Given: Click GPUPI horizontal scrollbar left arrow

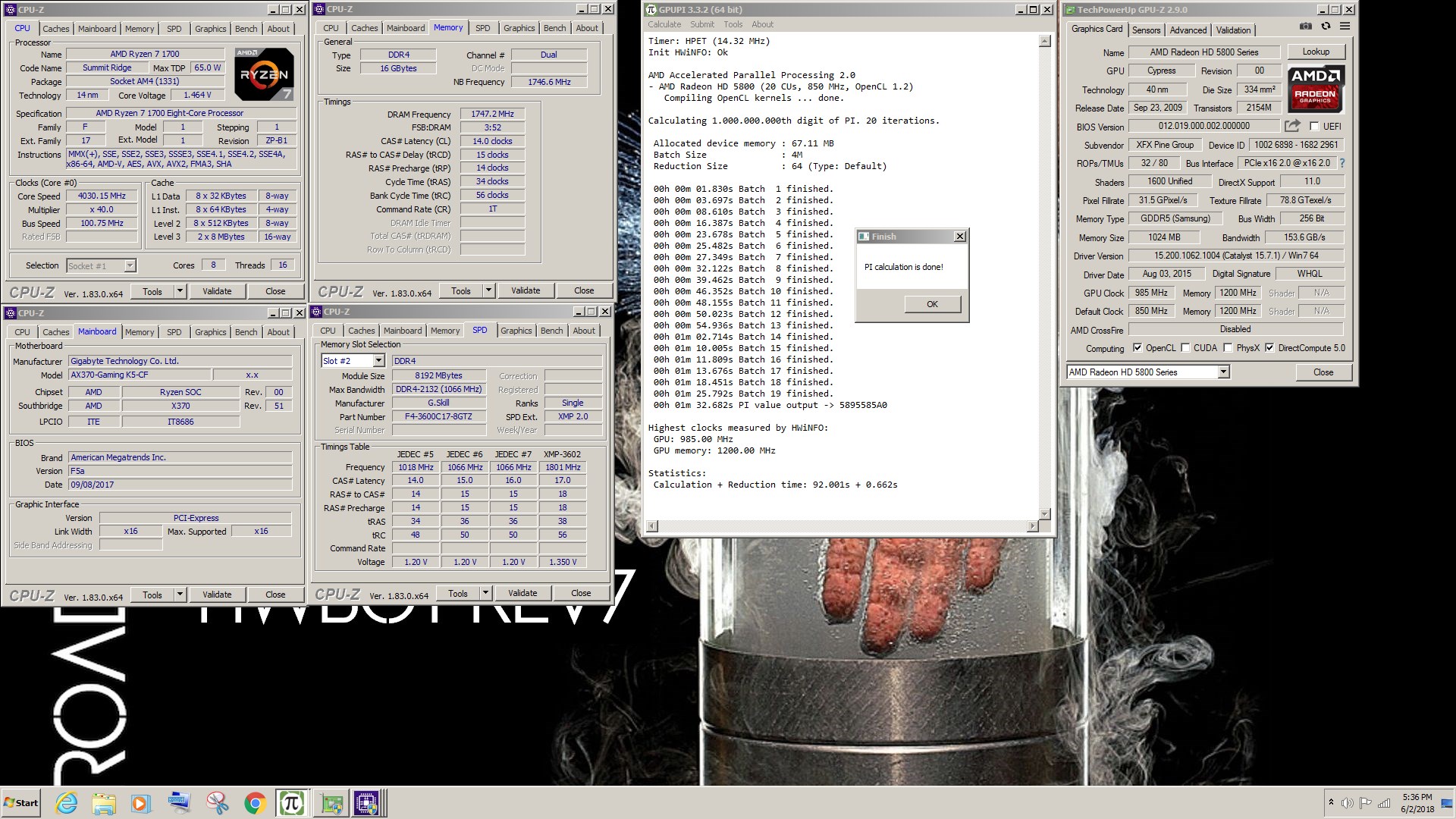Looking at the screenshot, I should 652,526.
